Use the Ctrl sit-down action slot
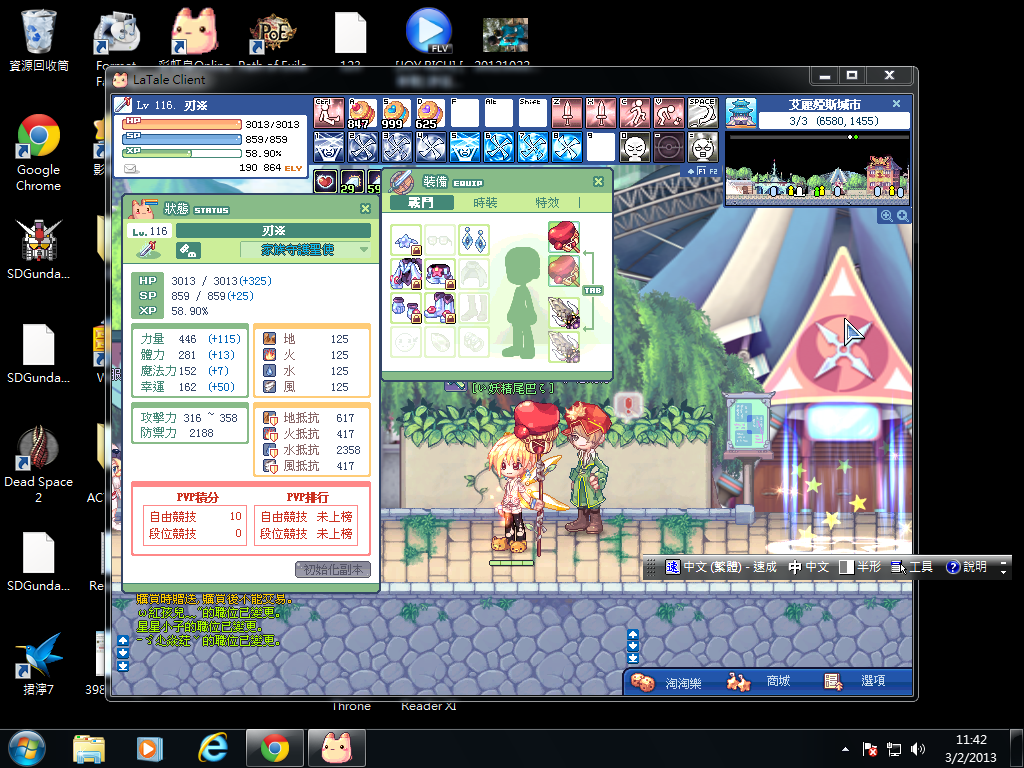Screen dimensions: 1024x768 [328, 113]
